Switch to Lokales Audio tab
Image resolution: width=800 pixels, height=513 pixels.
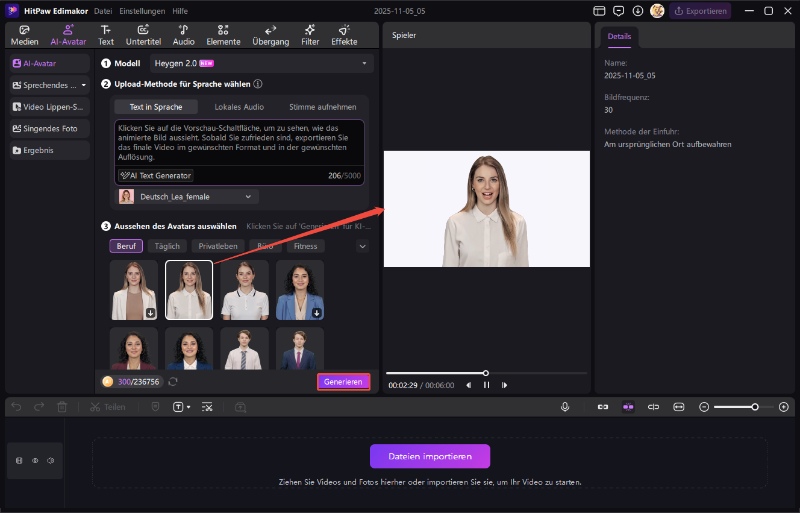point(239,107)
